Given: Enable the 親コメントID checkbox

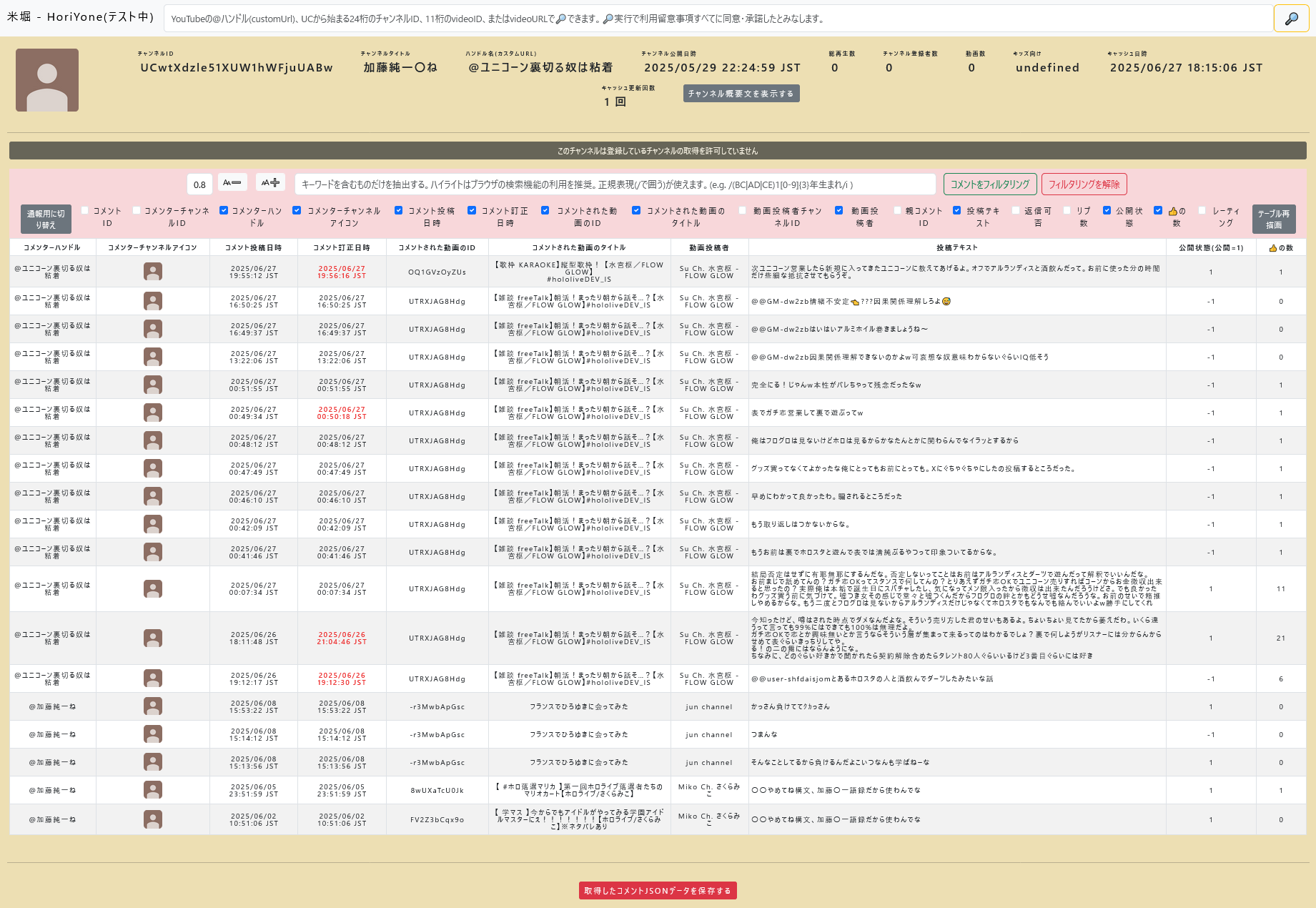Looking at the screenshot, I should [x=898, y=210].
